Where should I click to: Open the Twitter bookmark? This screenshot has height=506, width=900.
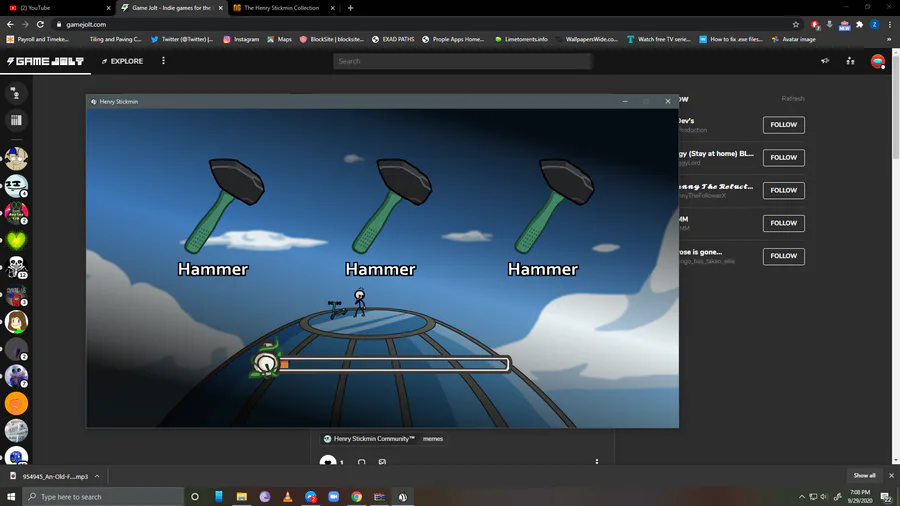181,40
